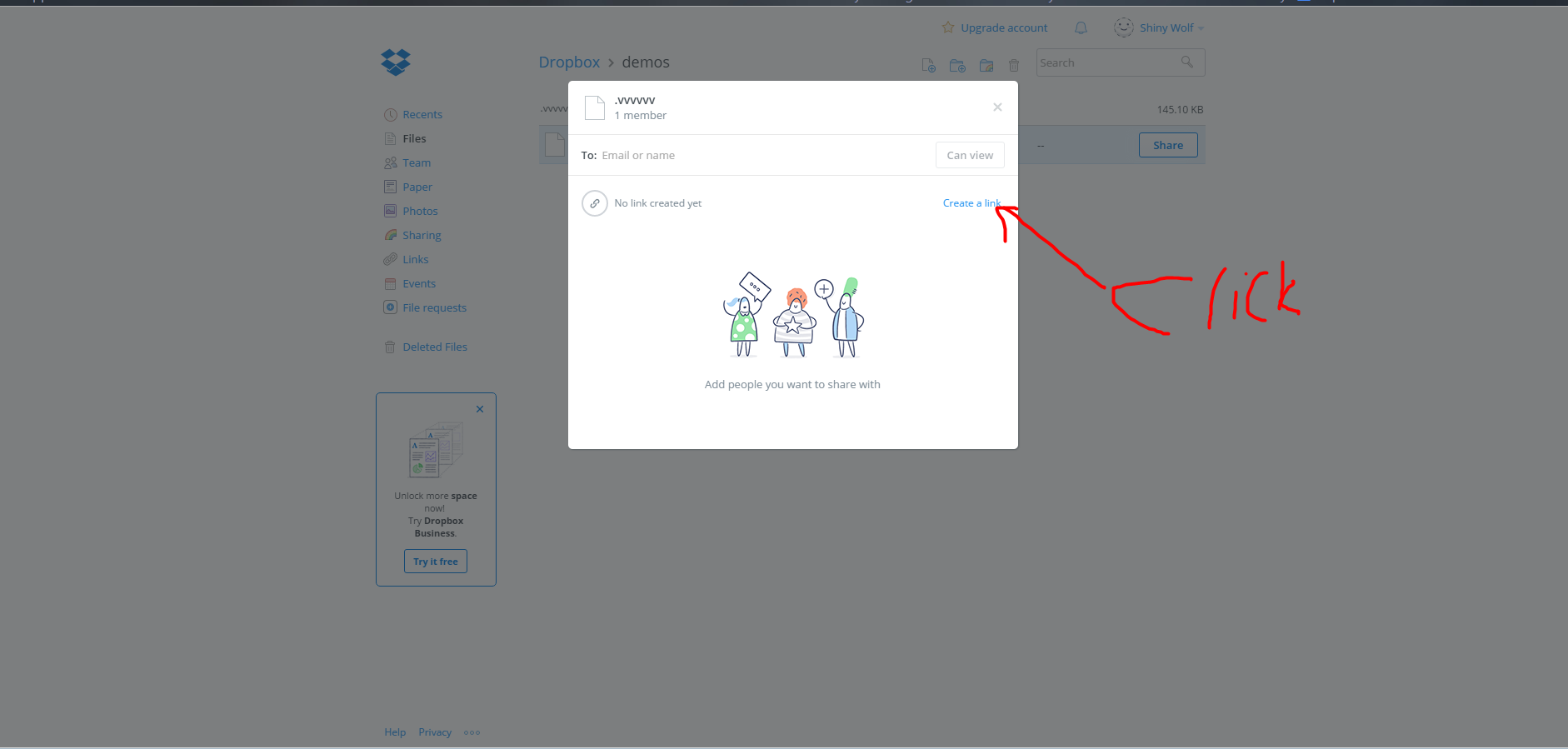The height and width of the screenshot is (749, 1568).
Task: Click the new folder icon
Action: 957,65
